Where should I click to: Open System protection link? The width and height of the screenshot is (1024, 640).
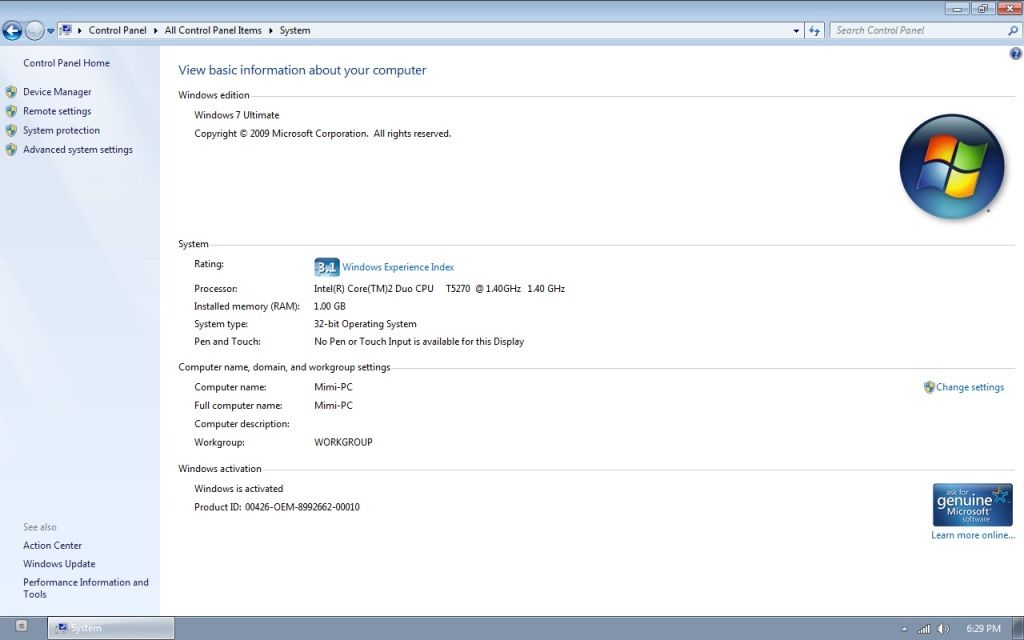[61, 130]
